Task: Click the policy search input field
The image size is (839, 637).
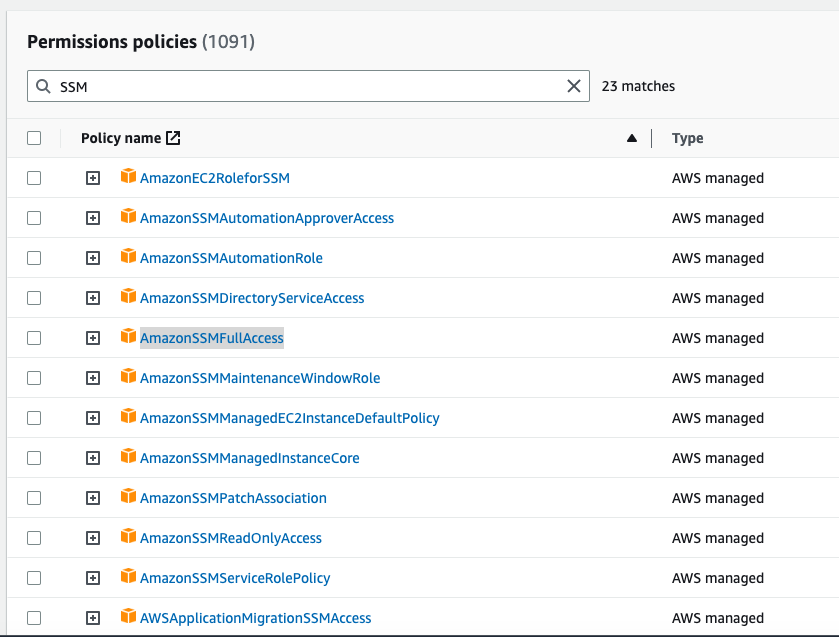Action: tap(308, 86)
